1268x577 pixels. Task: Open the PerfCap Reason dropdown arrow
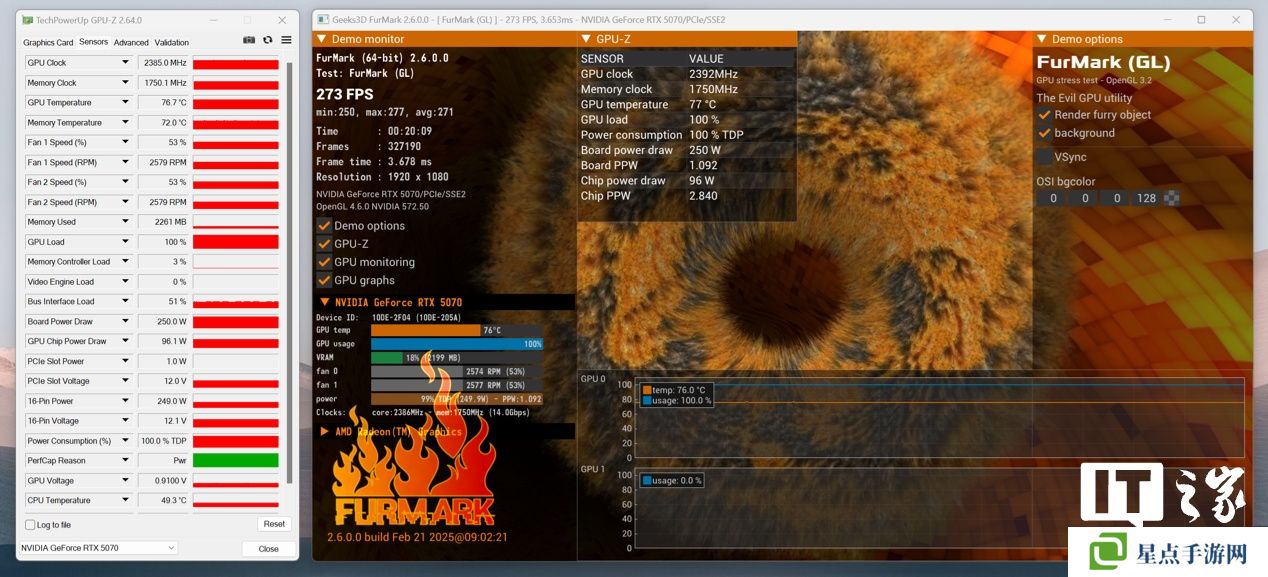pos(125,460)
